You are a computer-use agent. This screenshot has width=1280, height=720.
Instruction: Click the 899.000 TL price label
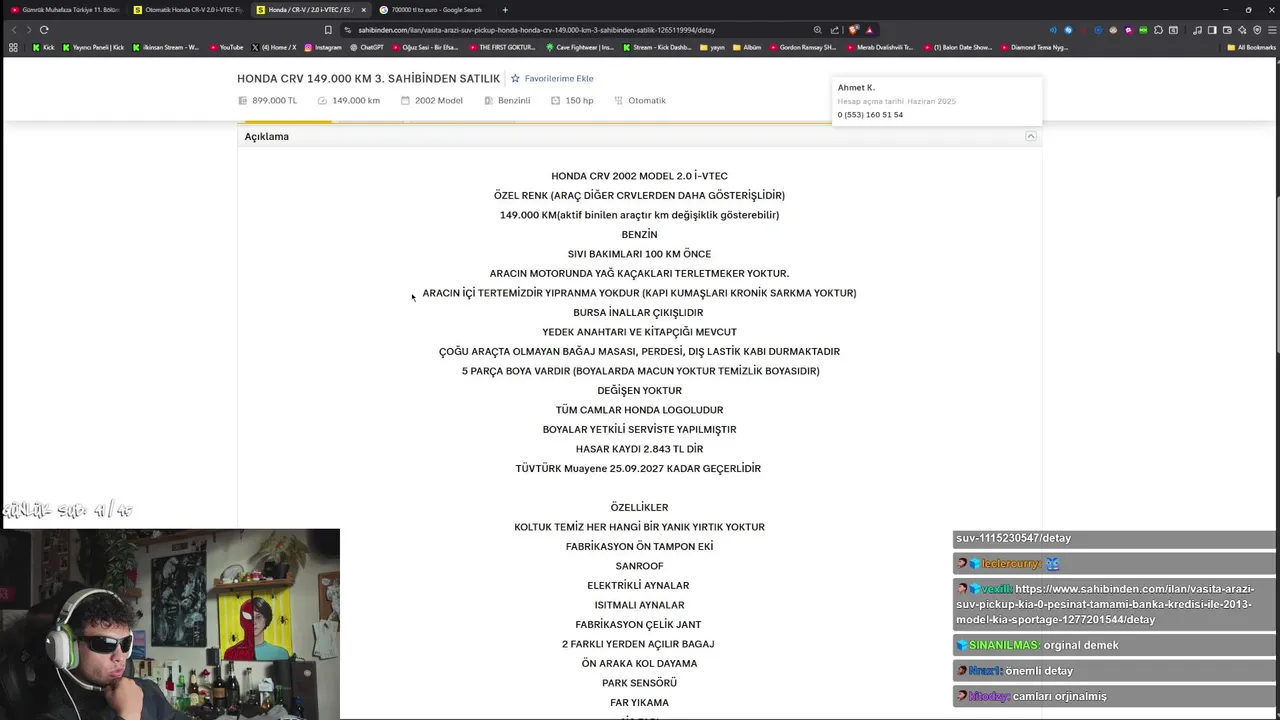click(274, 100)
